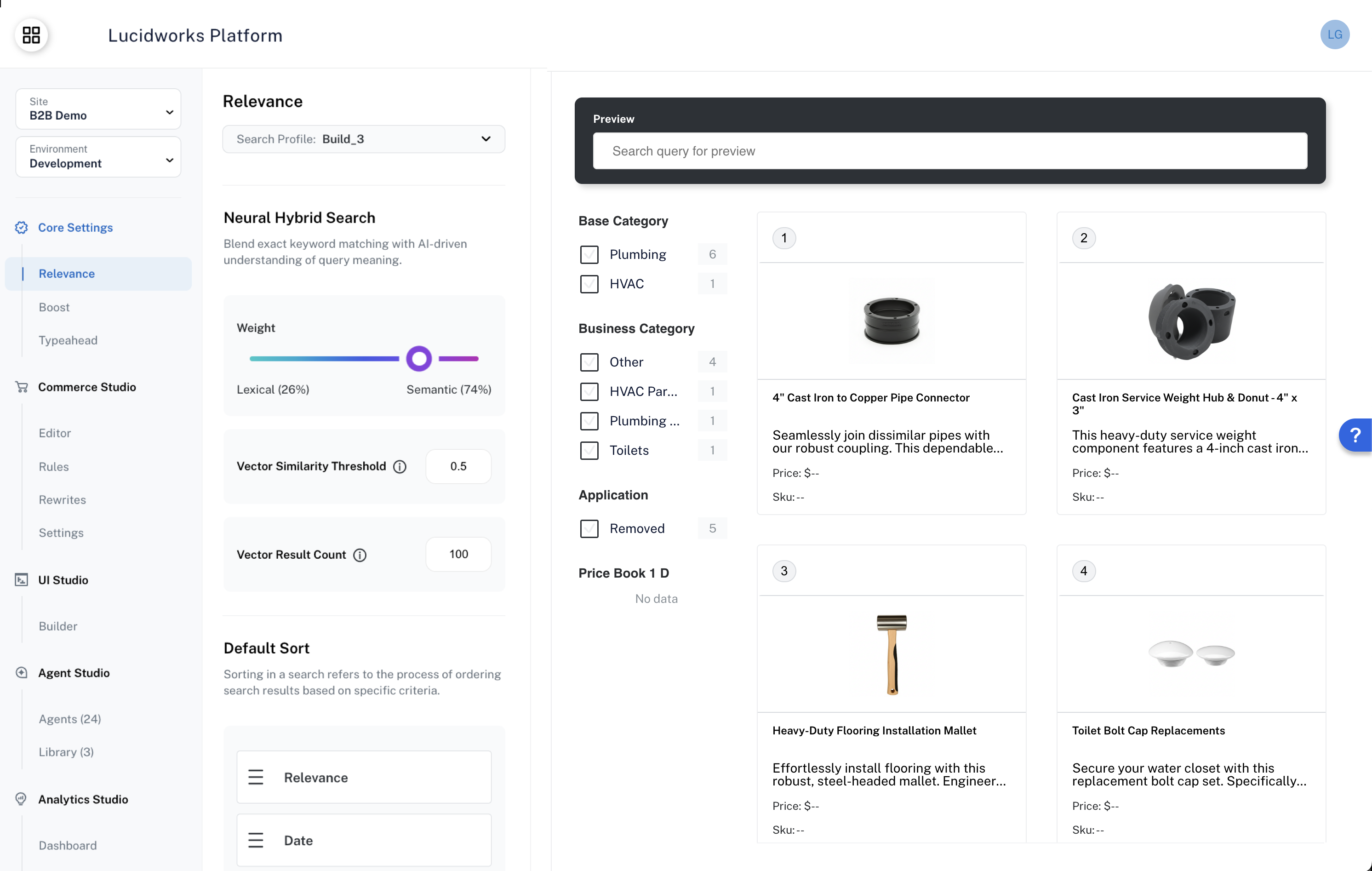The image size is (1372, 871).
Task: Show info for Vector Result Count
Action: point(360,555)
